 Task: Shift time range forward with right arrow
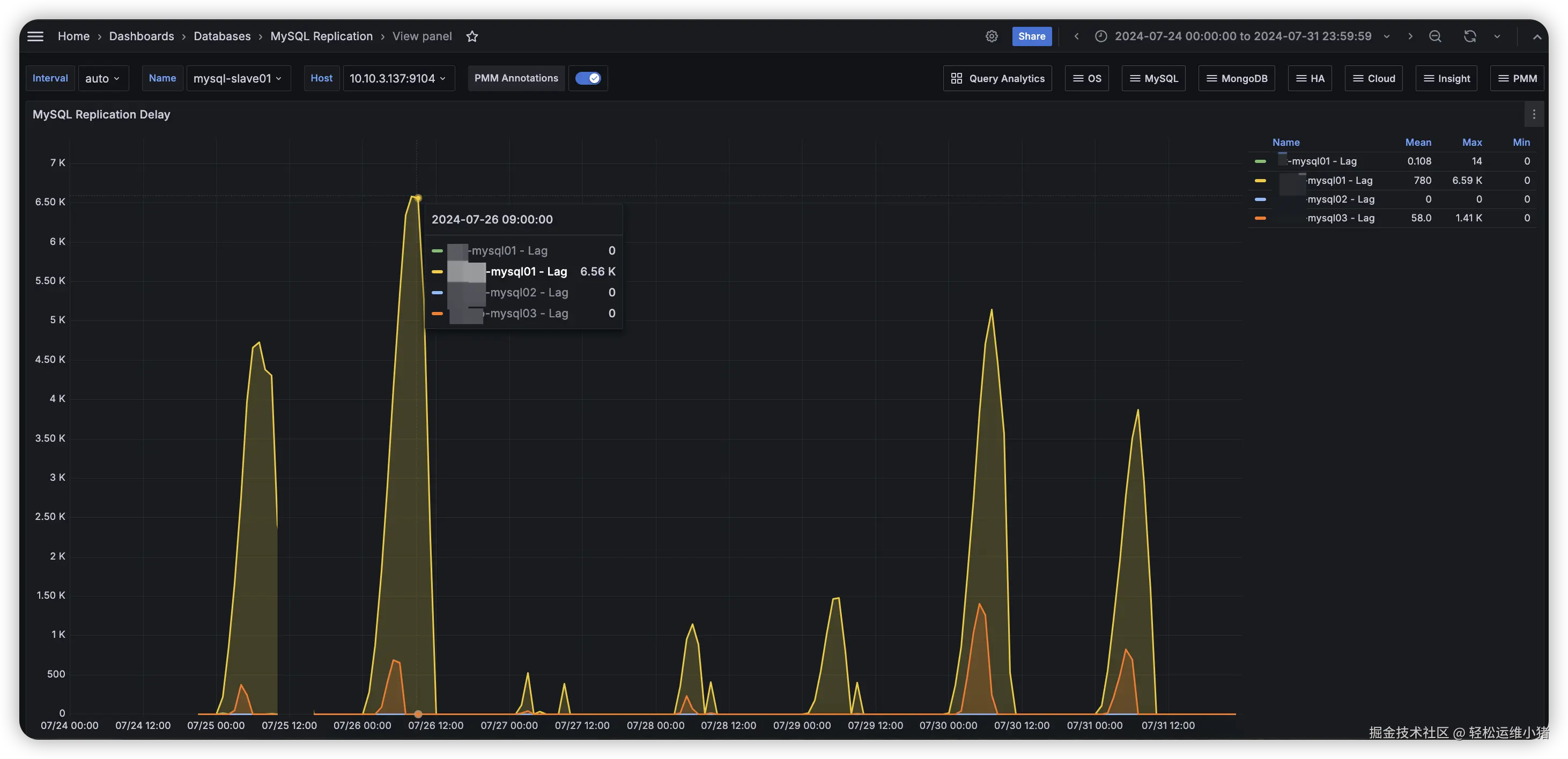click(x=1410, y=36)
